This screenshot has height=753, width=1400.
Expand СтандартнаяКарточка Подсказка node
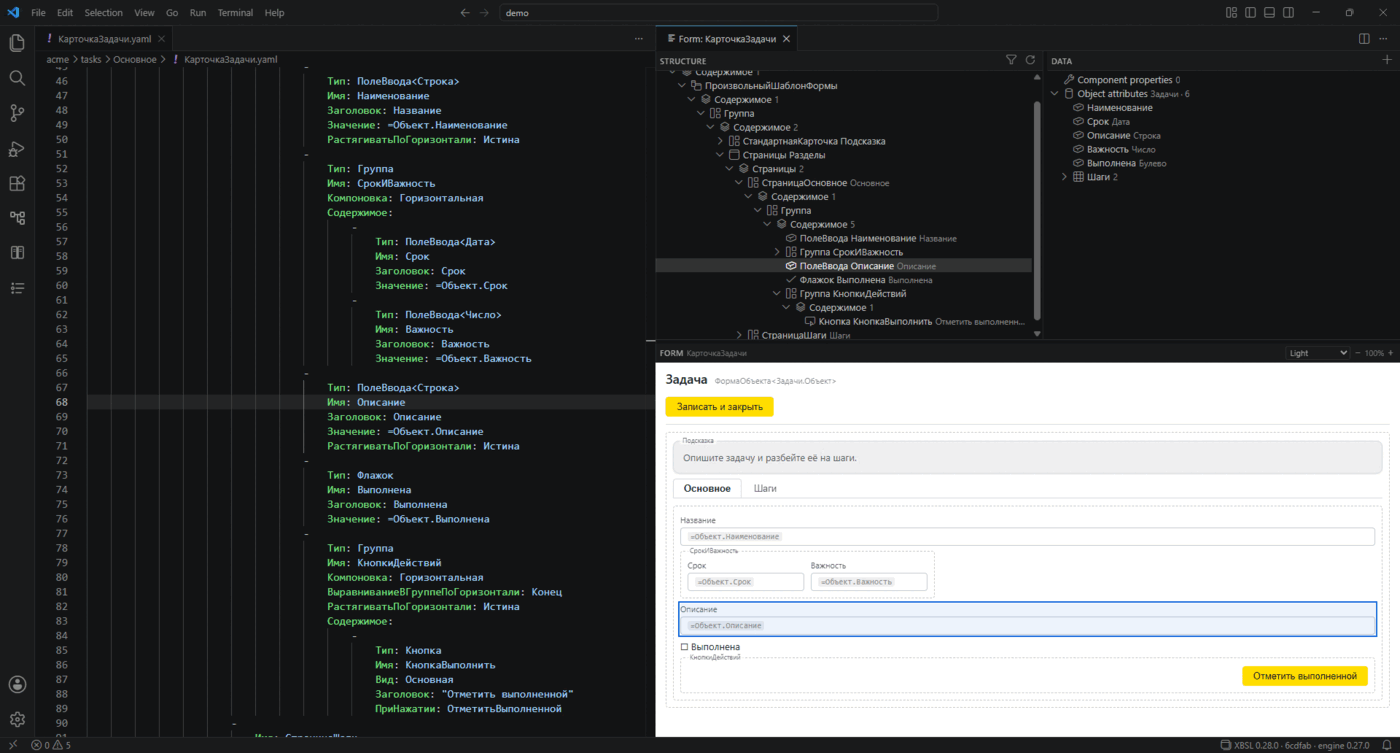720,141
